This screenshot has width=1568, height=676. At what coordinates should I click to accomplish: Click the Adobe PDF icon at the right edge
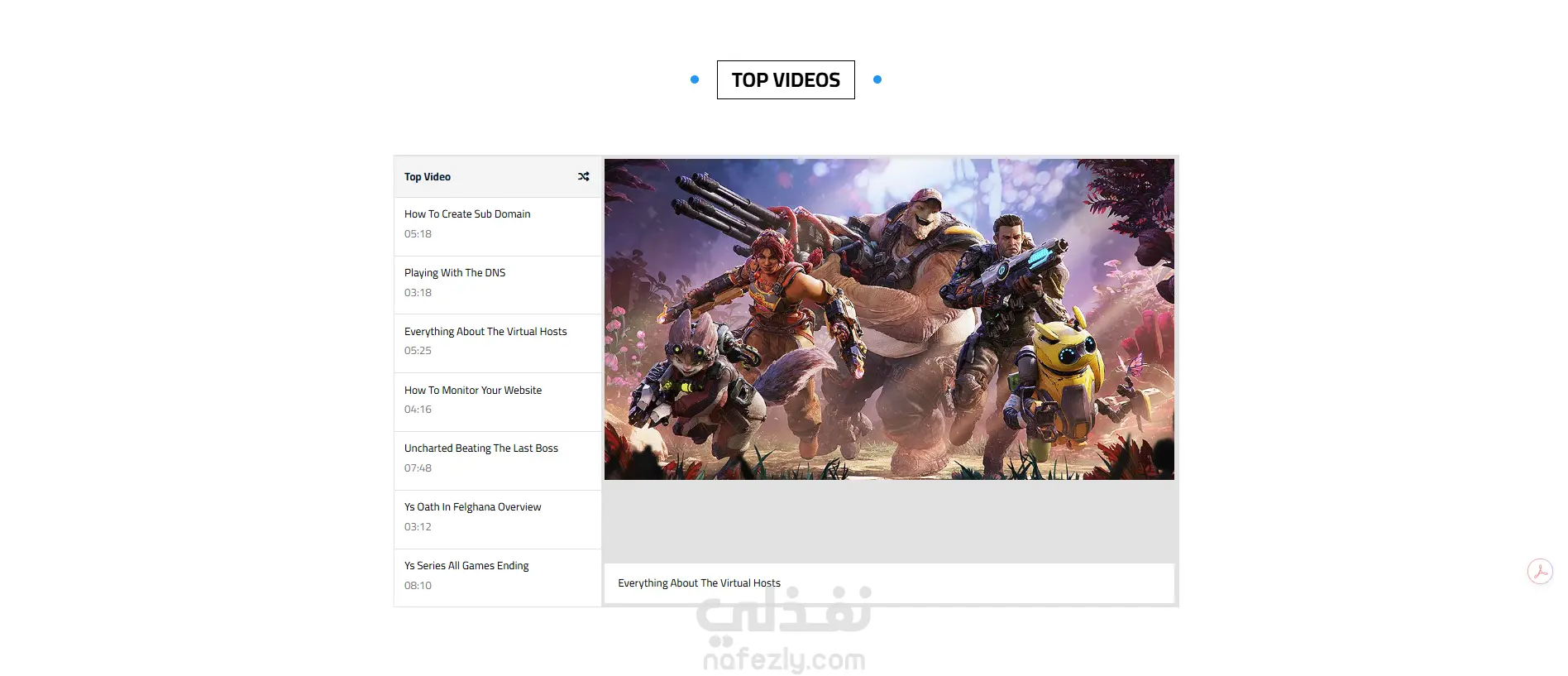click(1540, 571)
